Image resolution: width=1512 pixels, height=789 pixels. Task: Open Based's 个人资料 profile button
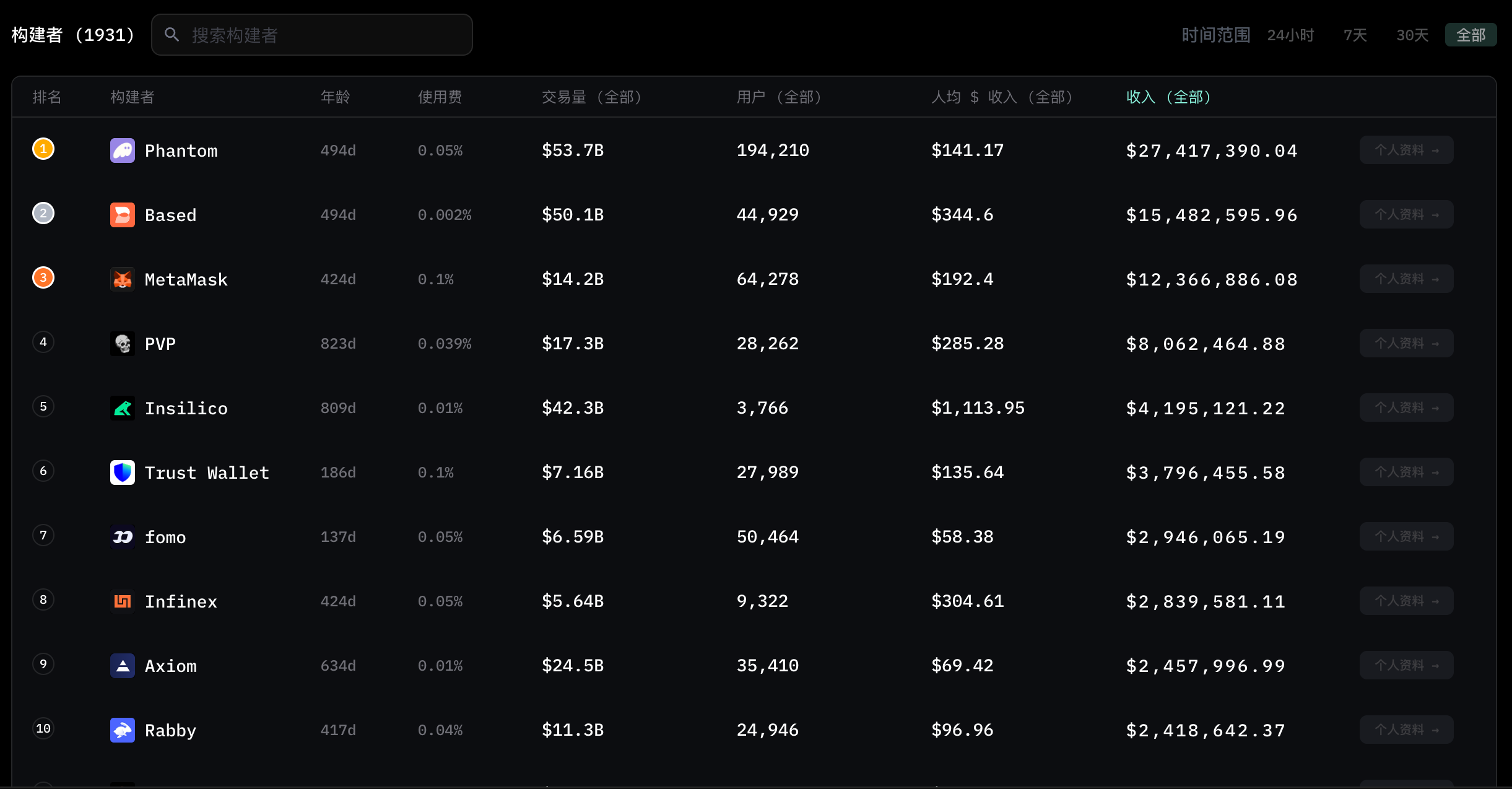(1406, 214)
